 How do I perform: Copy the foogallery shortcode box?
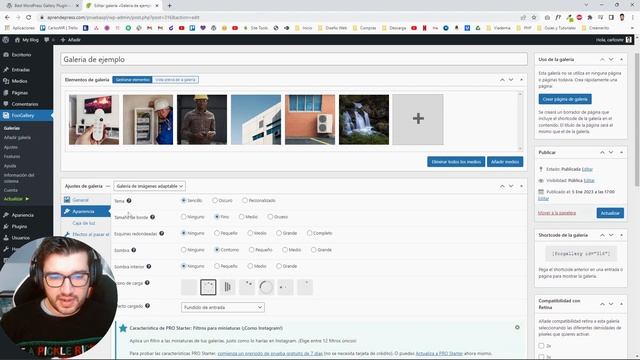click(581, 253)
